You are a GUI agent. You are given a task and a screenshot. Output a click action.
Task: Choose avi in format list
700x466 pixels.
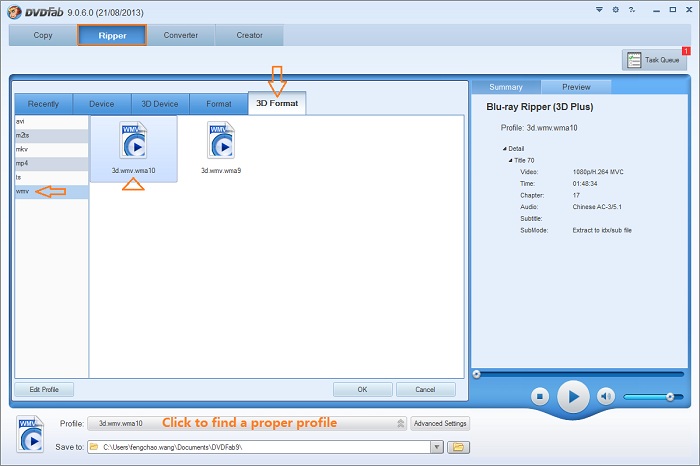point(51,121)
